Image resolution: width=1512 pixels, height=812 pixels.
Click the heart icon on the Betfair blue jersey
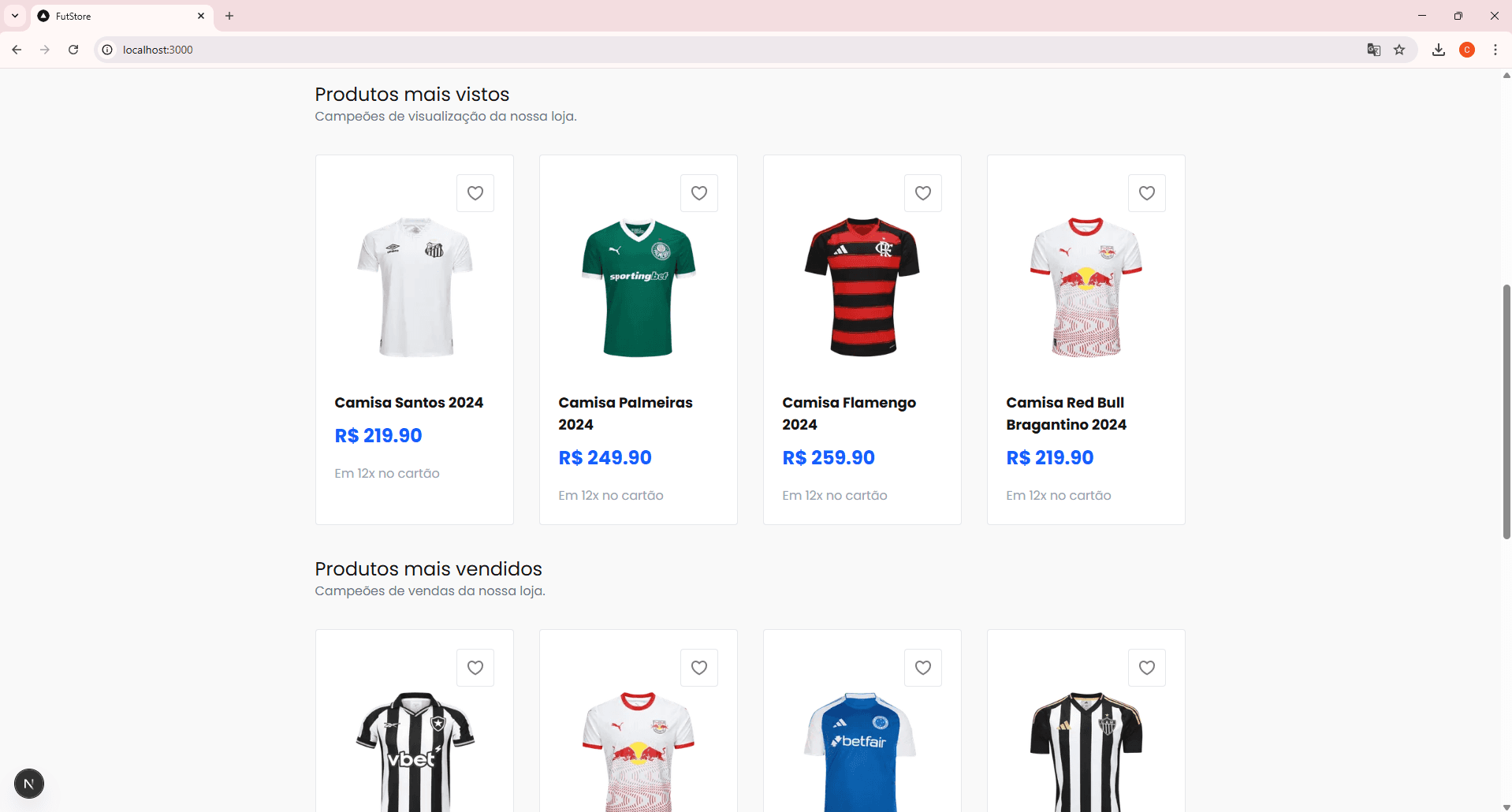922,667
